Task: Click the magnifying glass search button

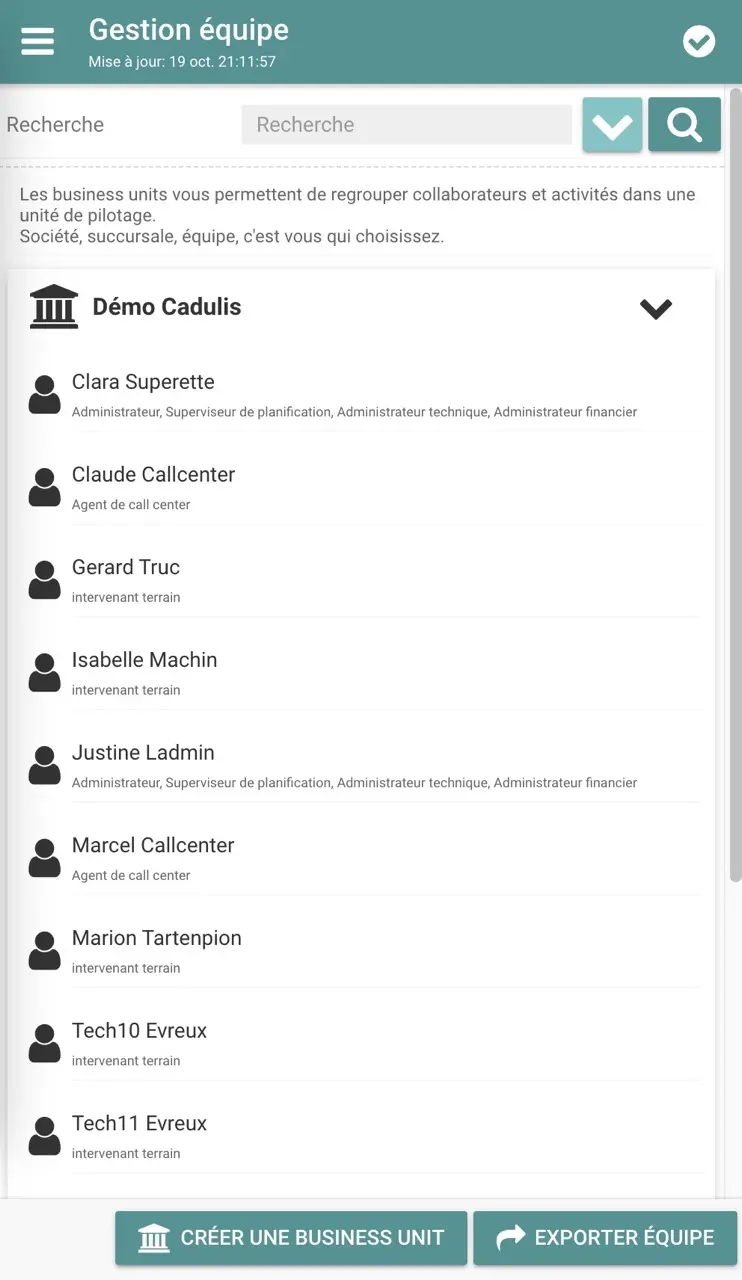Action: tap(684, 125)
